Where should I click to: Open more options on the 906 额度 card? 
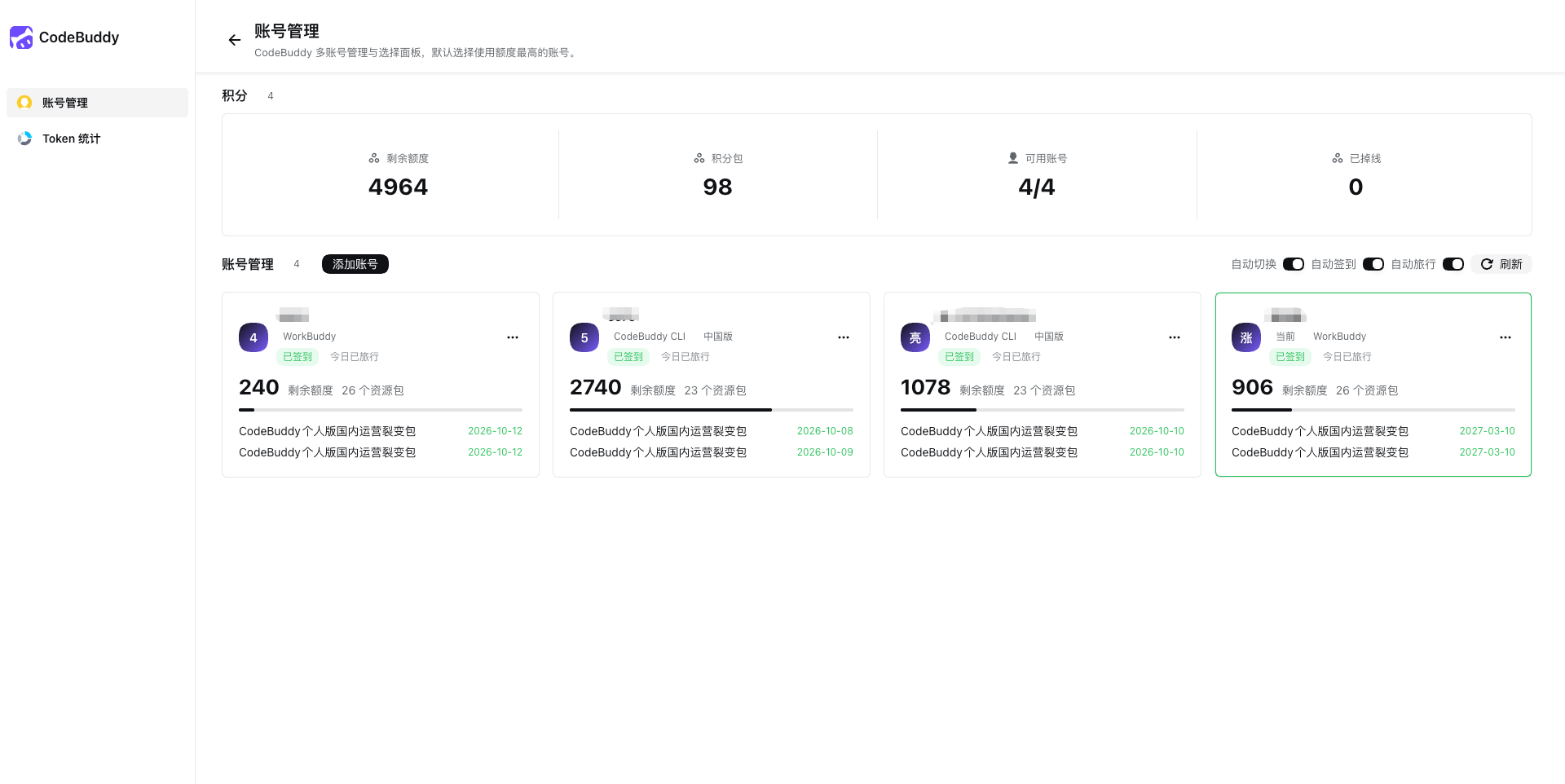click(1505, 337)
